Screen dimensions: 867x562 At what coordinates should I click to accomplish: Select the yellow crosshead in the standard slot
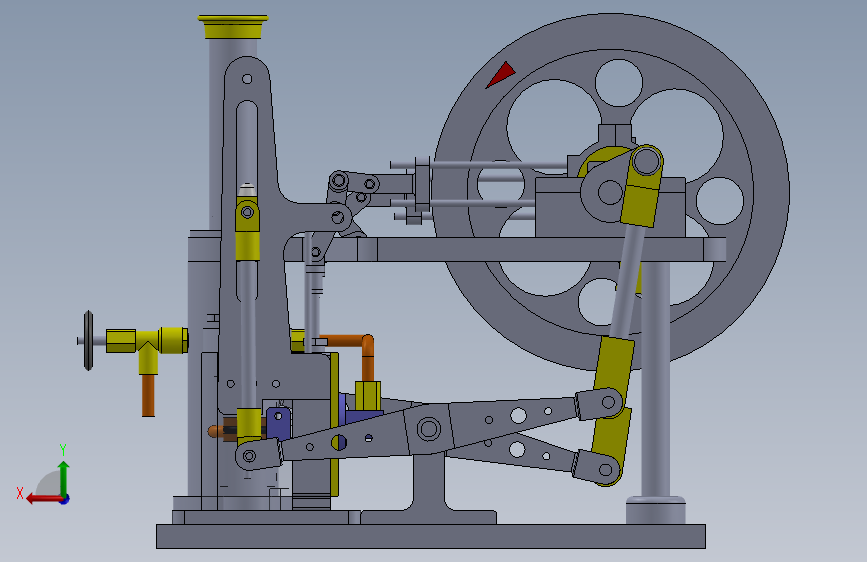247,230
